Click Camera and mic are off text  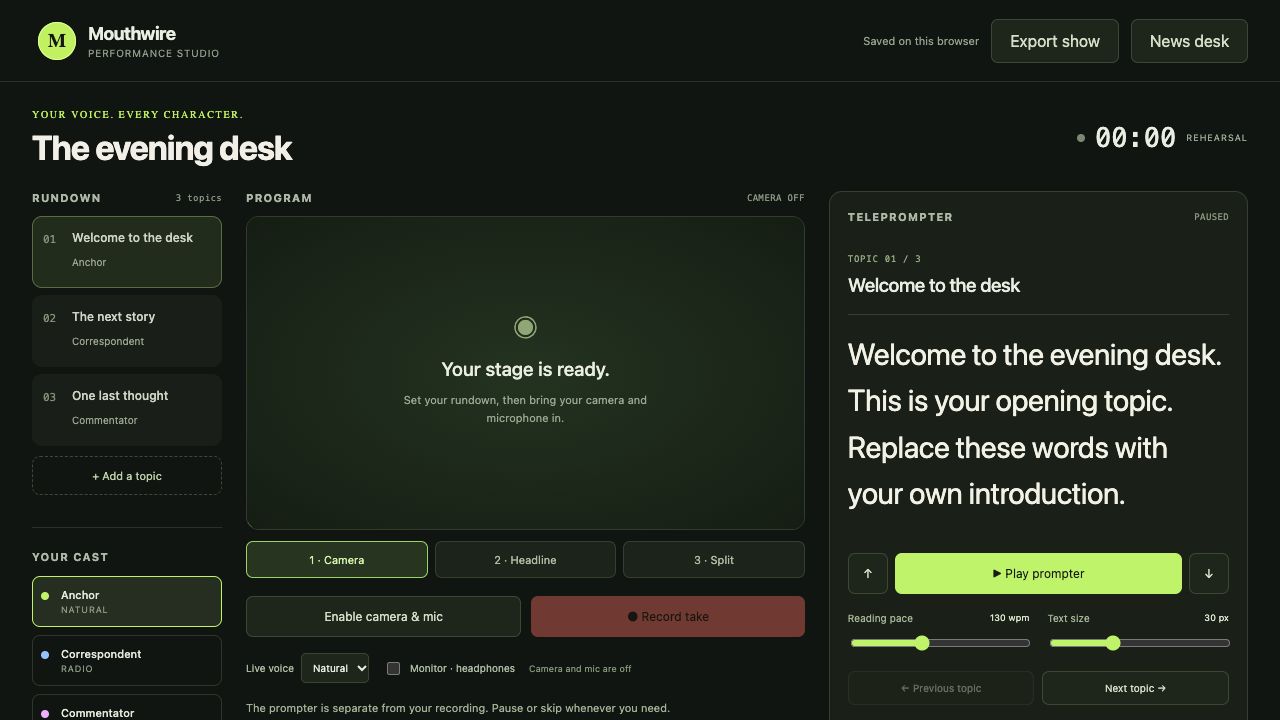coord(580,669)
